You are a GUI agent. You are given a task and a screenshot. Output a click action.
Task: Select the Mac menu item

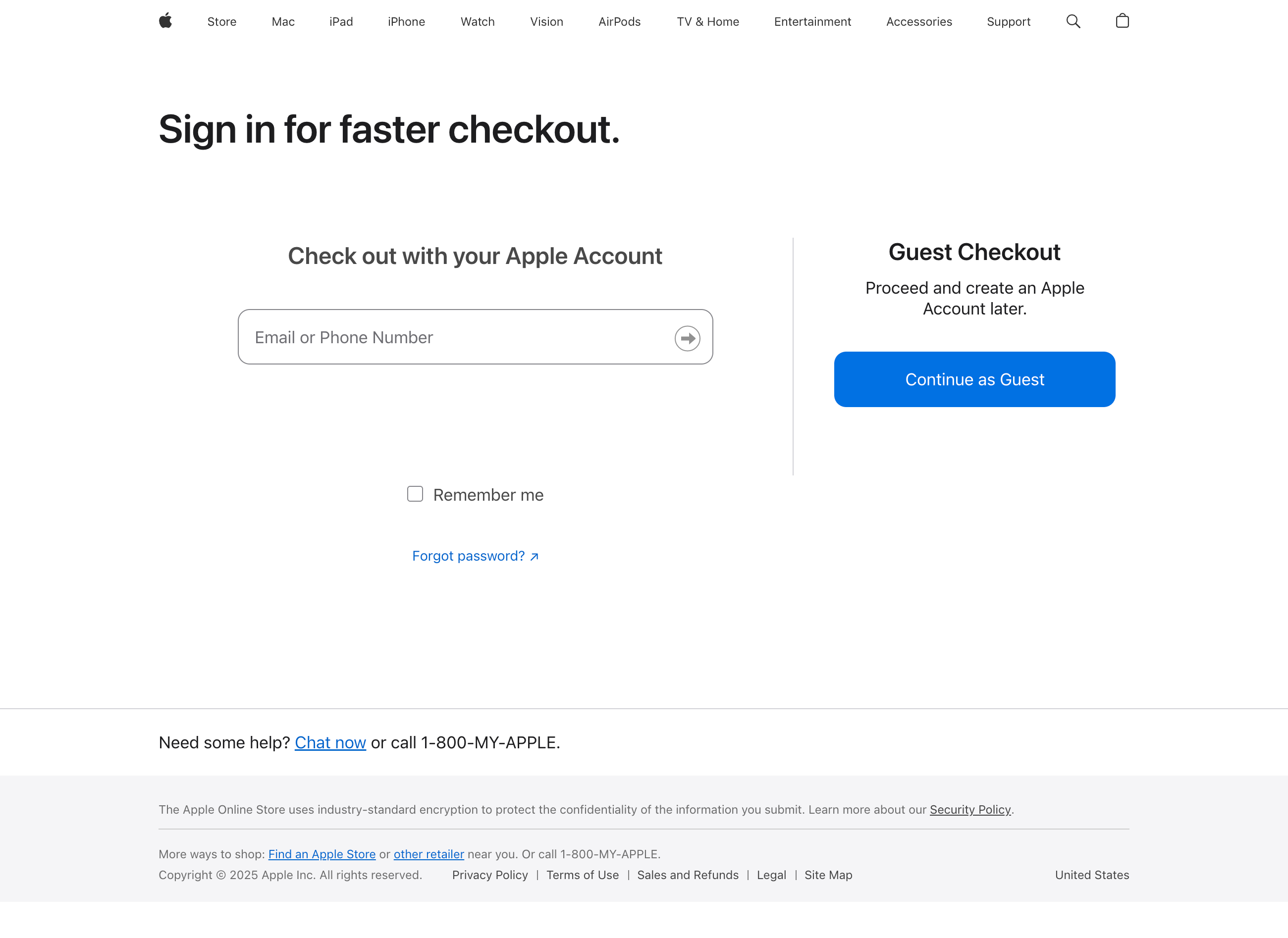[x=283, y=22]
